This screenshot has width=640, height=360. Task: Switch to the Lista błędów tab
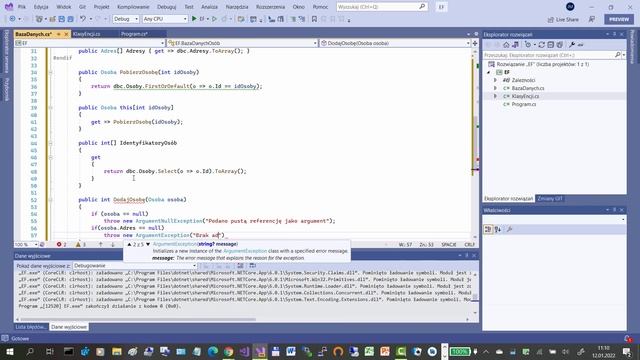[x=31, y=327]
